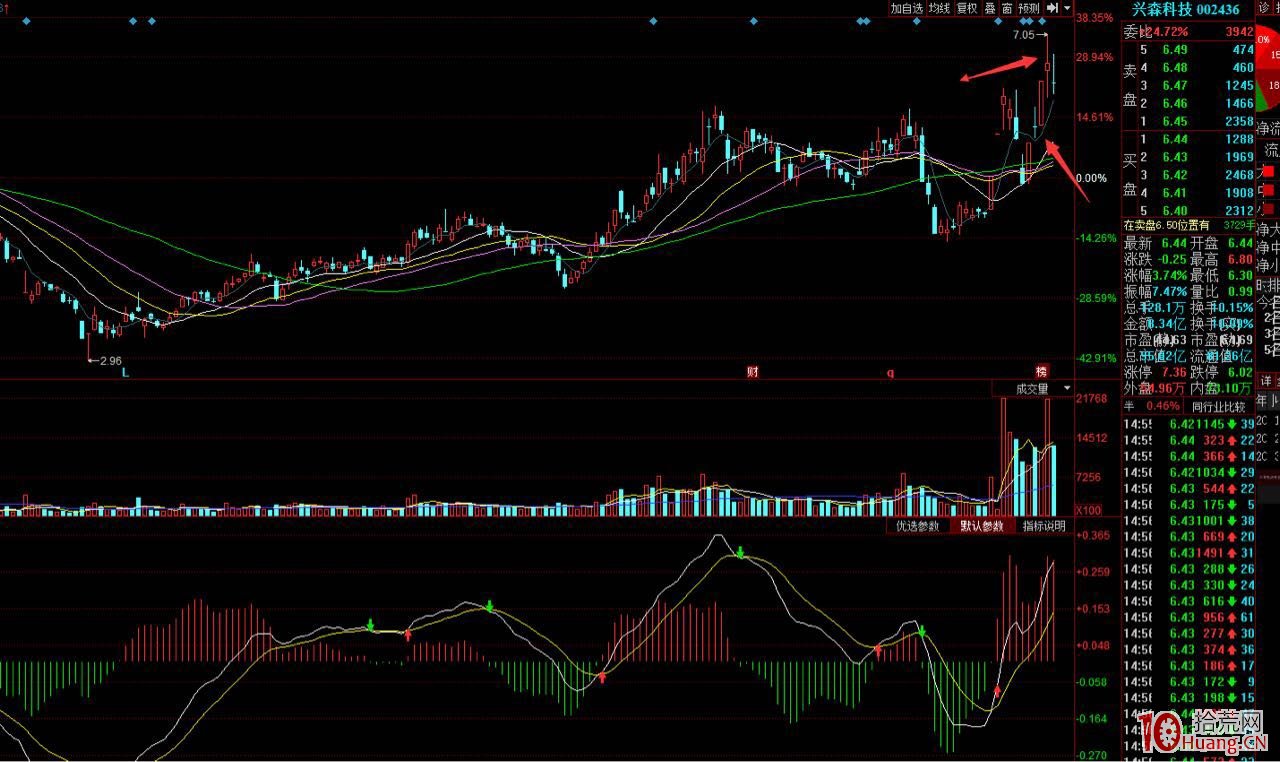
Task: Click the 28.94% axis label
Action: [1095, 57]
